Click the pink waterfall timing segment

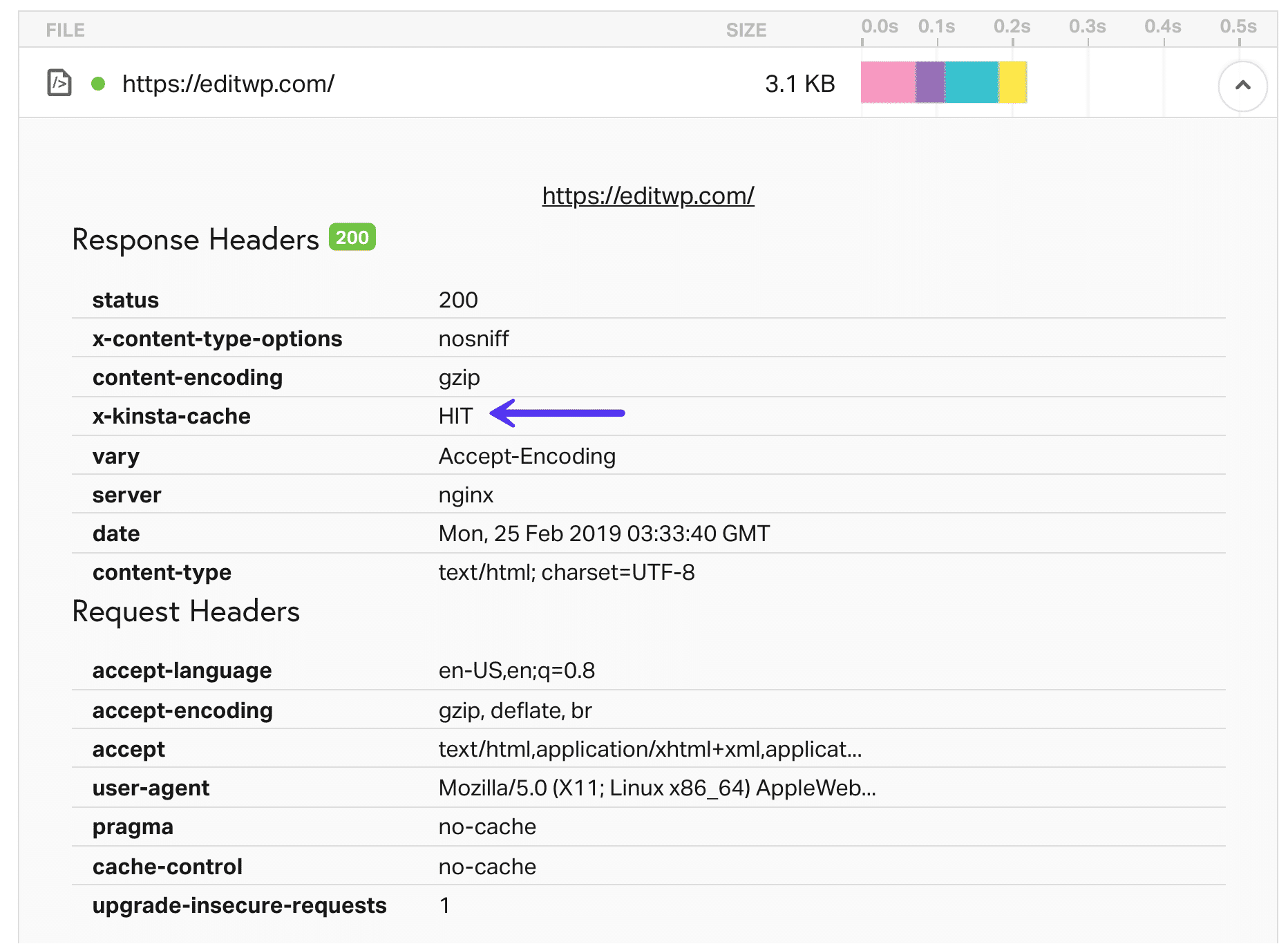pyautogui.click(x=887, y=82)
